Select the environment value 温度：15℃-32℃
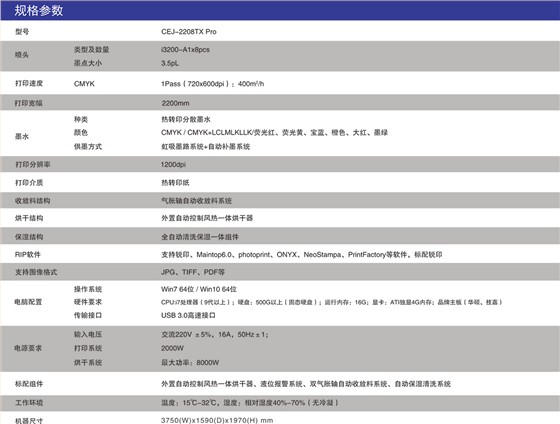Viewport: 560px width, 424px height. click(x=250, y=403)
